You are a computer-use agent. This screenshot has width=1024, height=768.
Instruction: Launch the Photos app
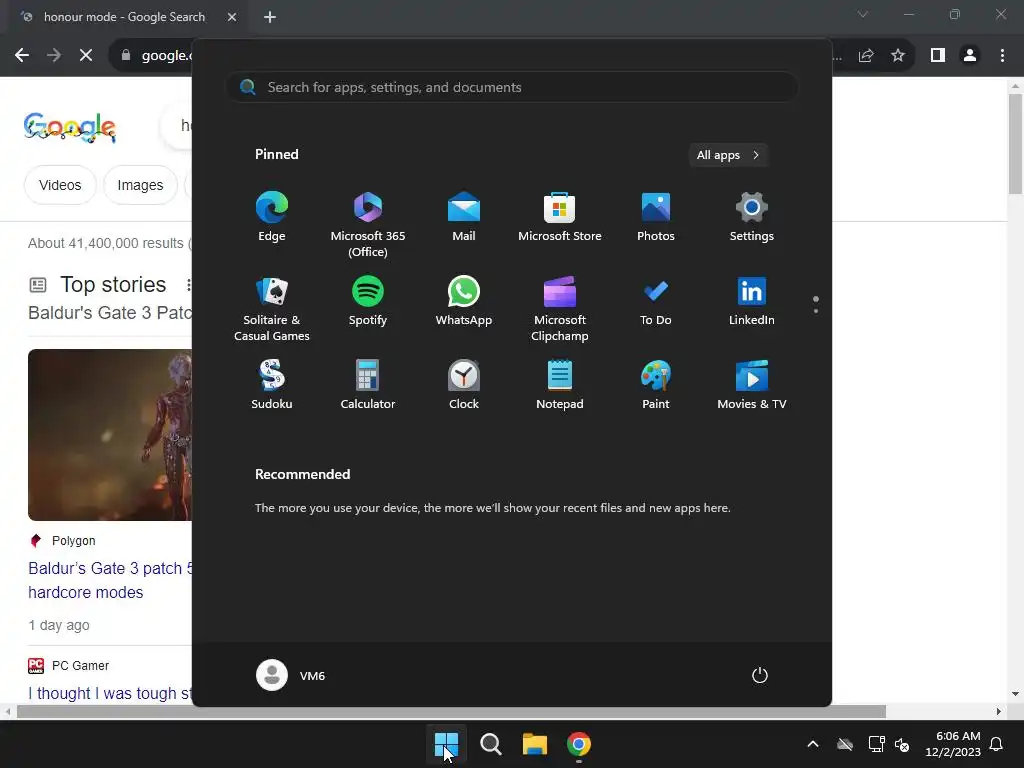pos(656,217)
